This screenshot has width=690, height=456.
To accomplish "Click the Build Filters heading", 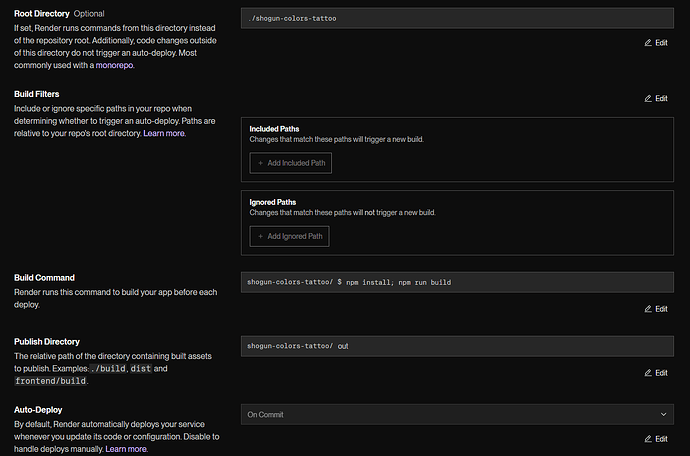I will (x=37, y=94).
